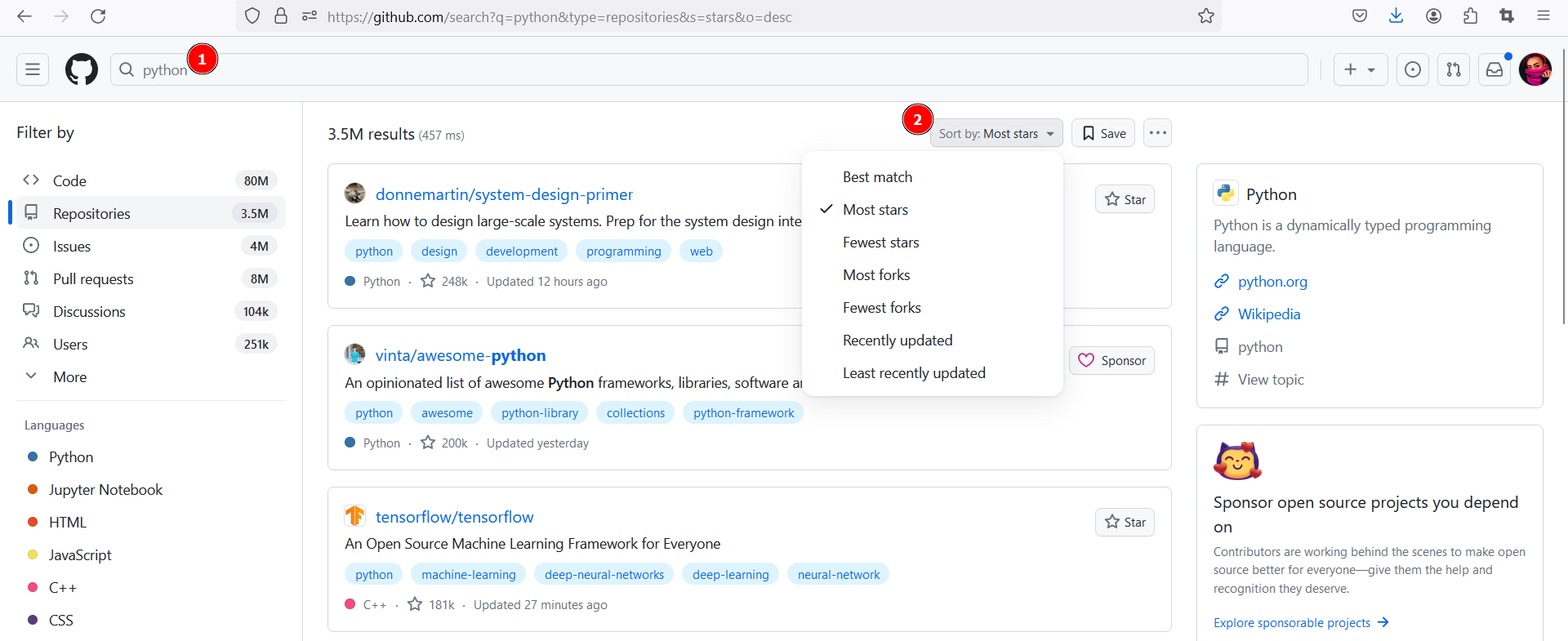Select Recently updated sort option

pyautogui.click(x=933, y=341)
